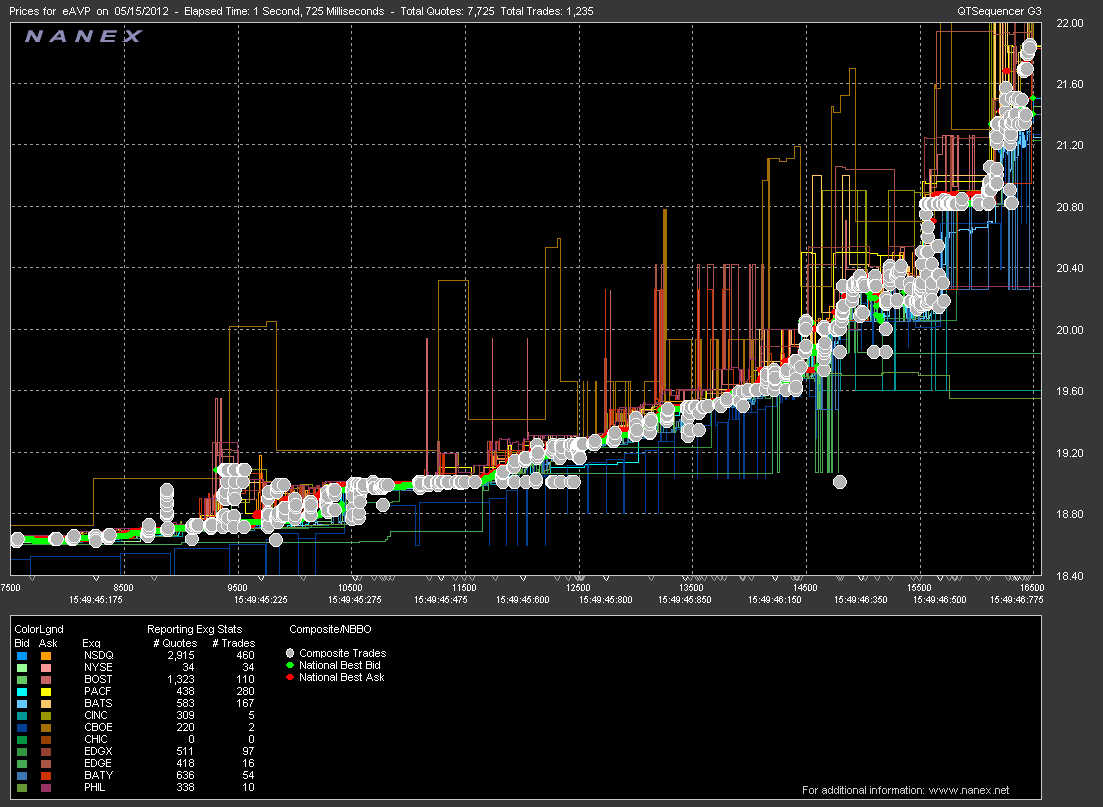This screenshot has height=807, width=1103.
Task: Click the 15:49:45:175 time label
Action: 96,600
